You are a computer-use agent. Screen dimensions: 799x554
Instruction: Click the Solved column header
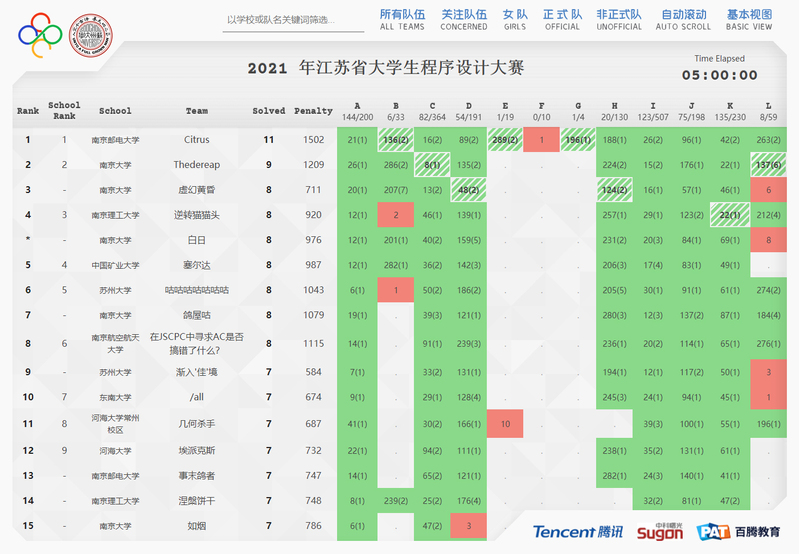(268, 111)
